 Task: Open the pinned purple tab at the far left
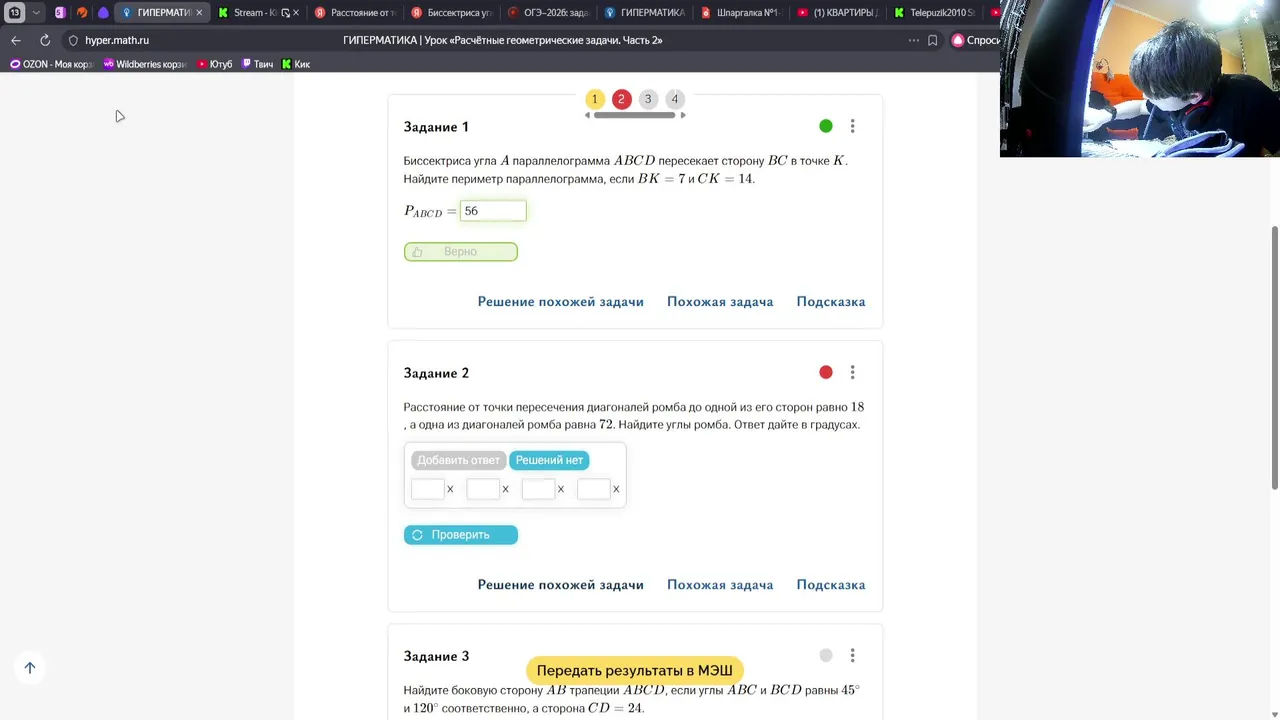click(x=60, y=13)
